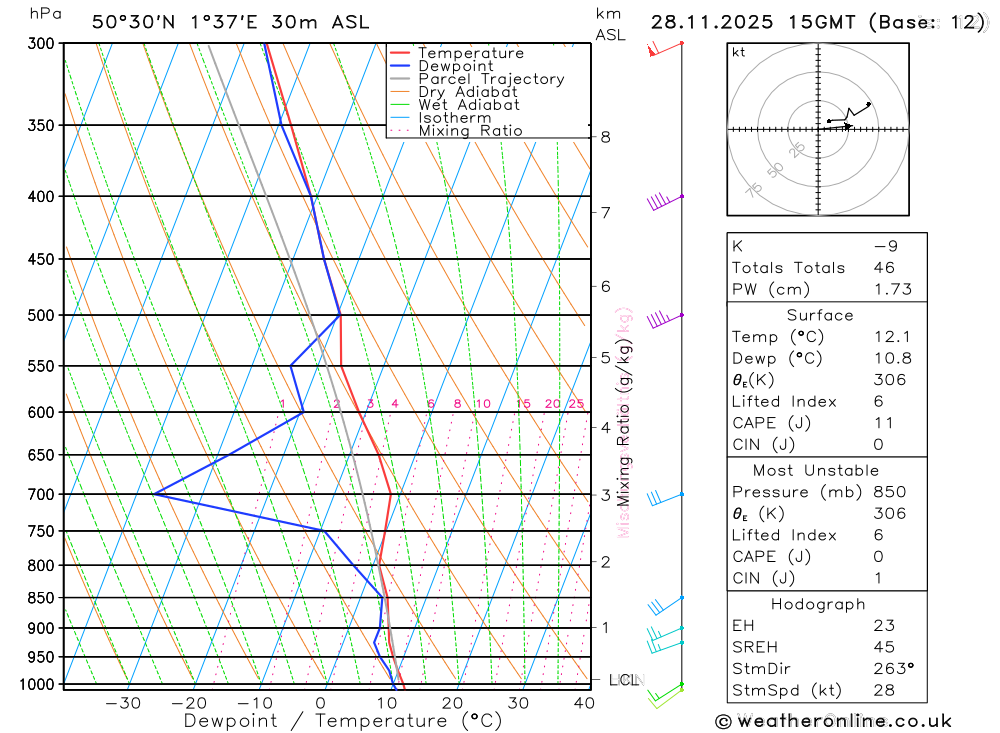Click the −20 temperature axis label
The image size is (1000, 733).
coord(189,703)
